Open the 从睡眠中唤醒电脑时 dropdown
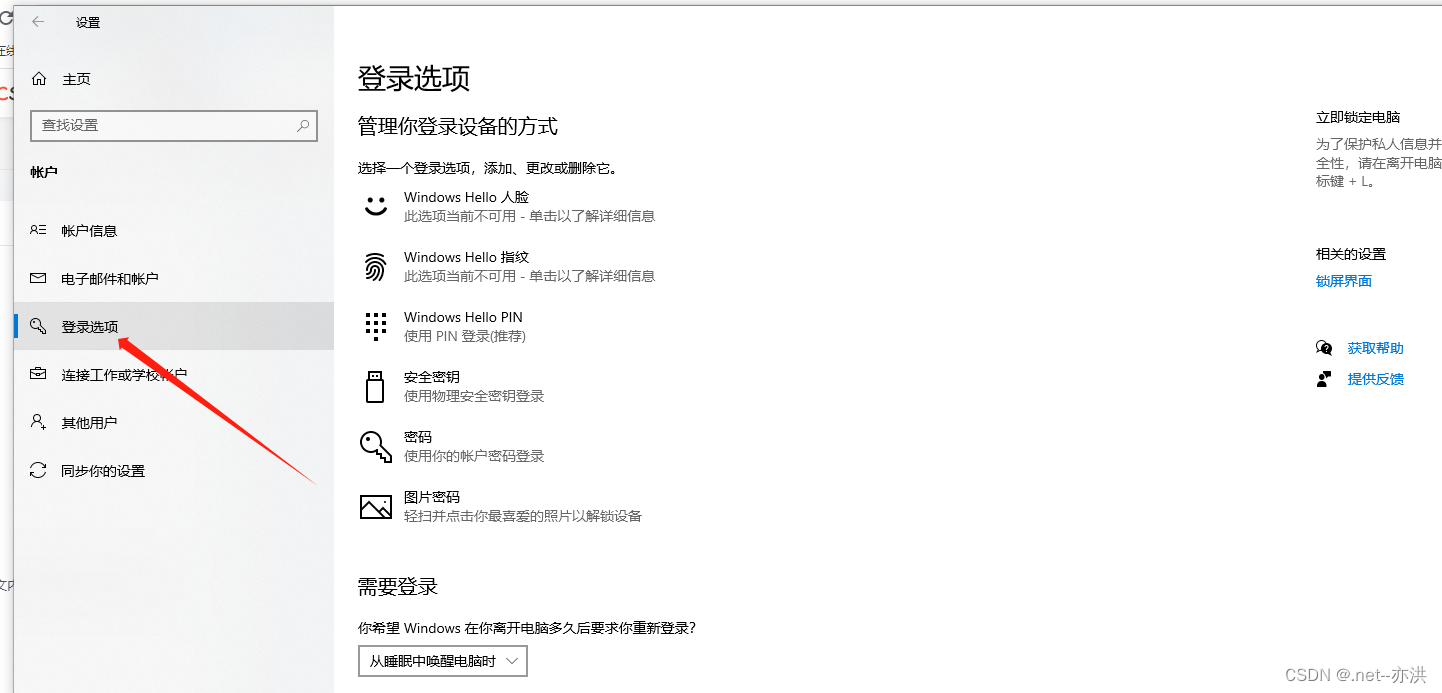Screen dimensions: 1442x693 point(443,661)
